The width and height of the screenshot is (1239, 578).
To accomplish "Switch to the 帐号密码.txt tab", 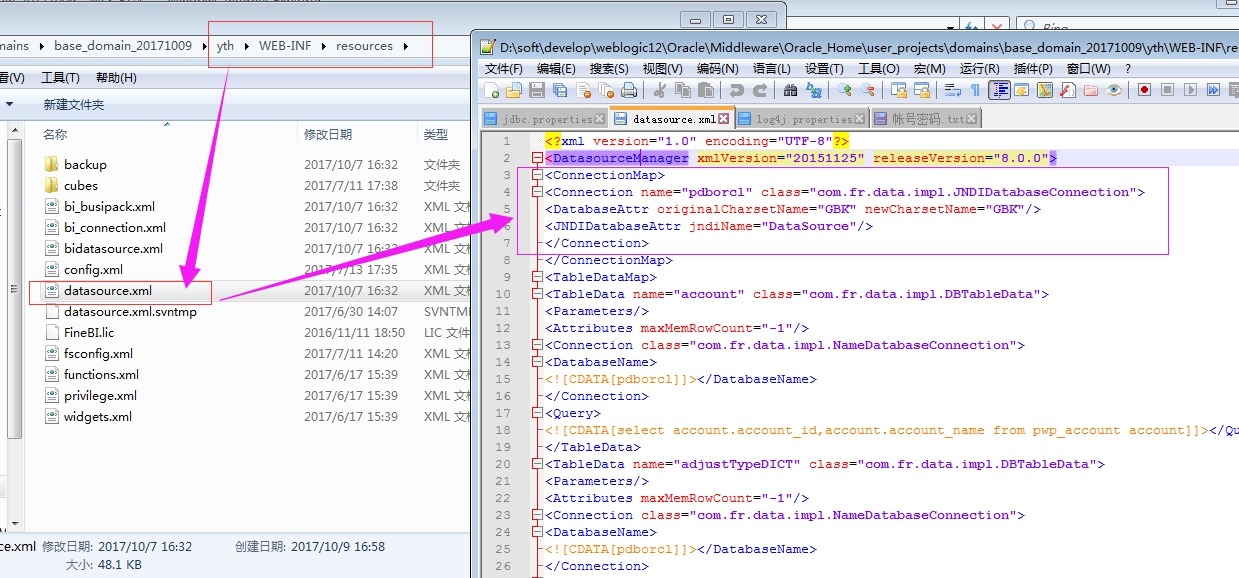I will tap(926, 119).
